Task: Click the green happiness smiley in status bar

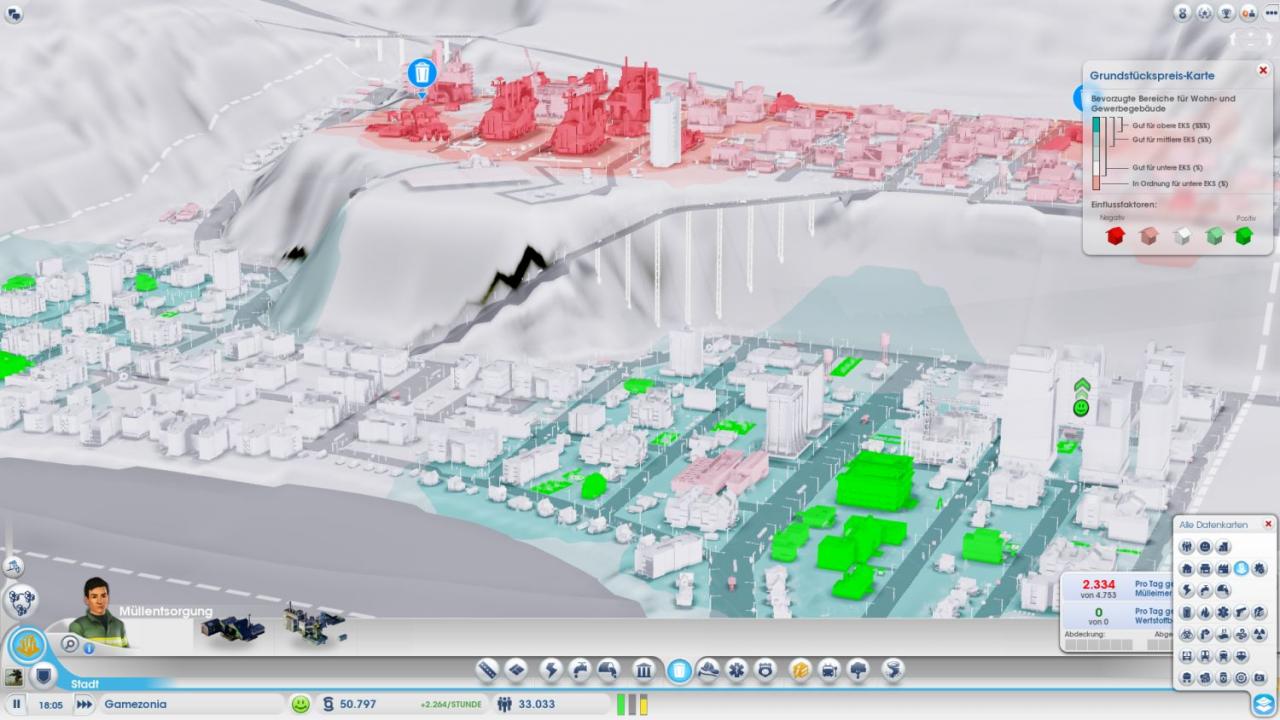Action: coord(300,704)
